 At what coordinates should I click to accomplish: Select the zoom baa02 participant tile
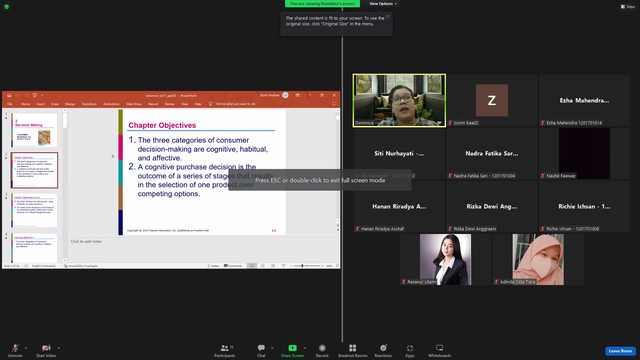coord(492,100)
